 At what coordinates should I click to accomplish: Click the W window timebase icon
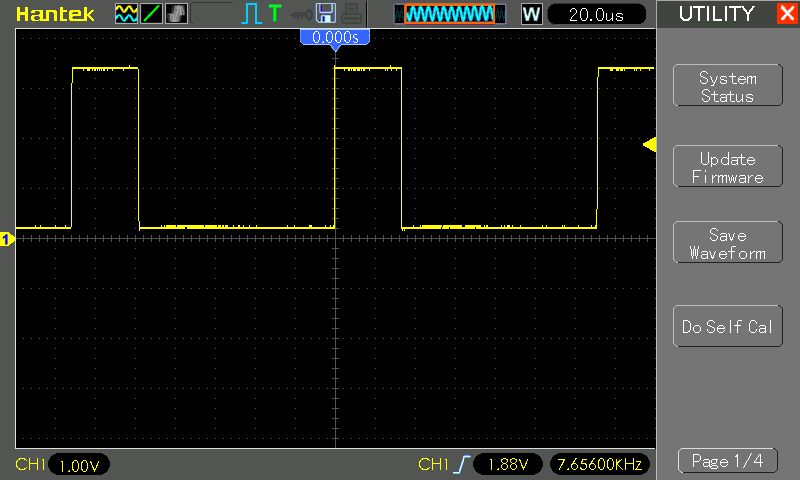coord(532,14)
